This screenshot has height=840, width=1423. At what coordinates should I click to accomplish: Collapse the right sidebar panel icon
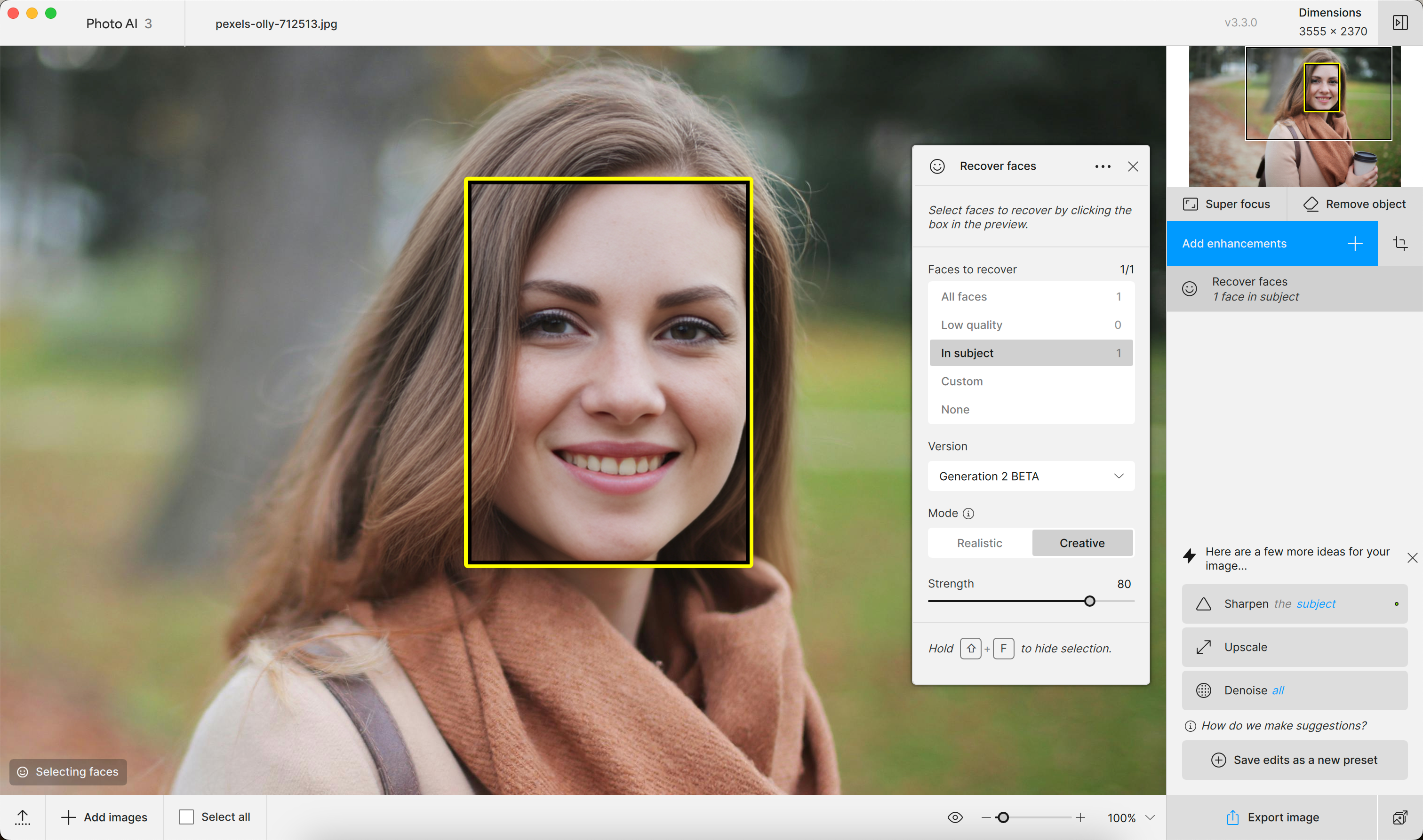click(1400, 23)
